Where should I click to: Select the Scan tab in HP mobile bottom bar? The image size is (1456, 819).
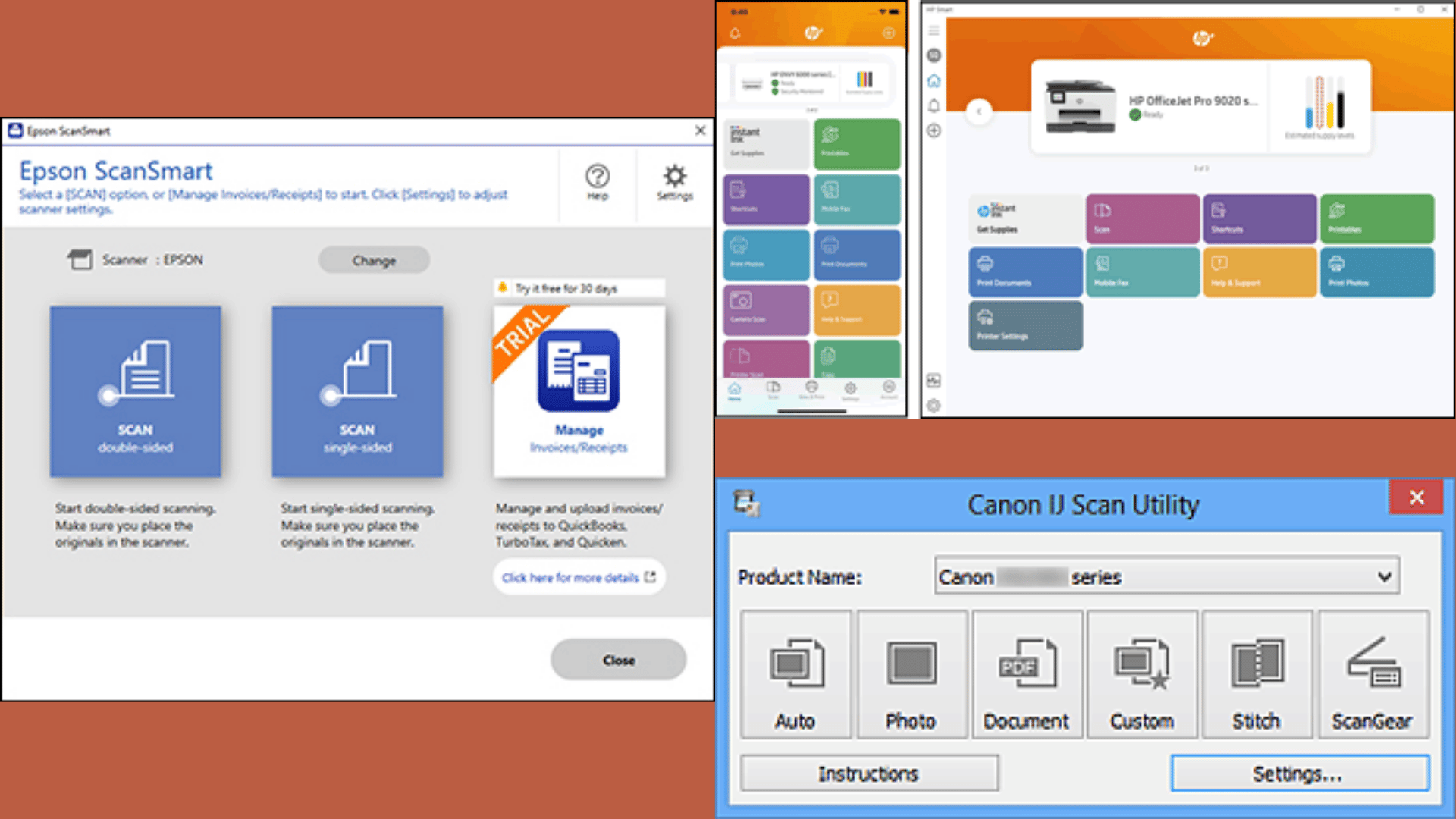[x=773, y=390]
